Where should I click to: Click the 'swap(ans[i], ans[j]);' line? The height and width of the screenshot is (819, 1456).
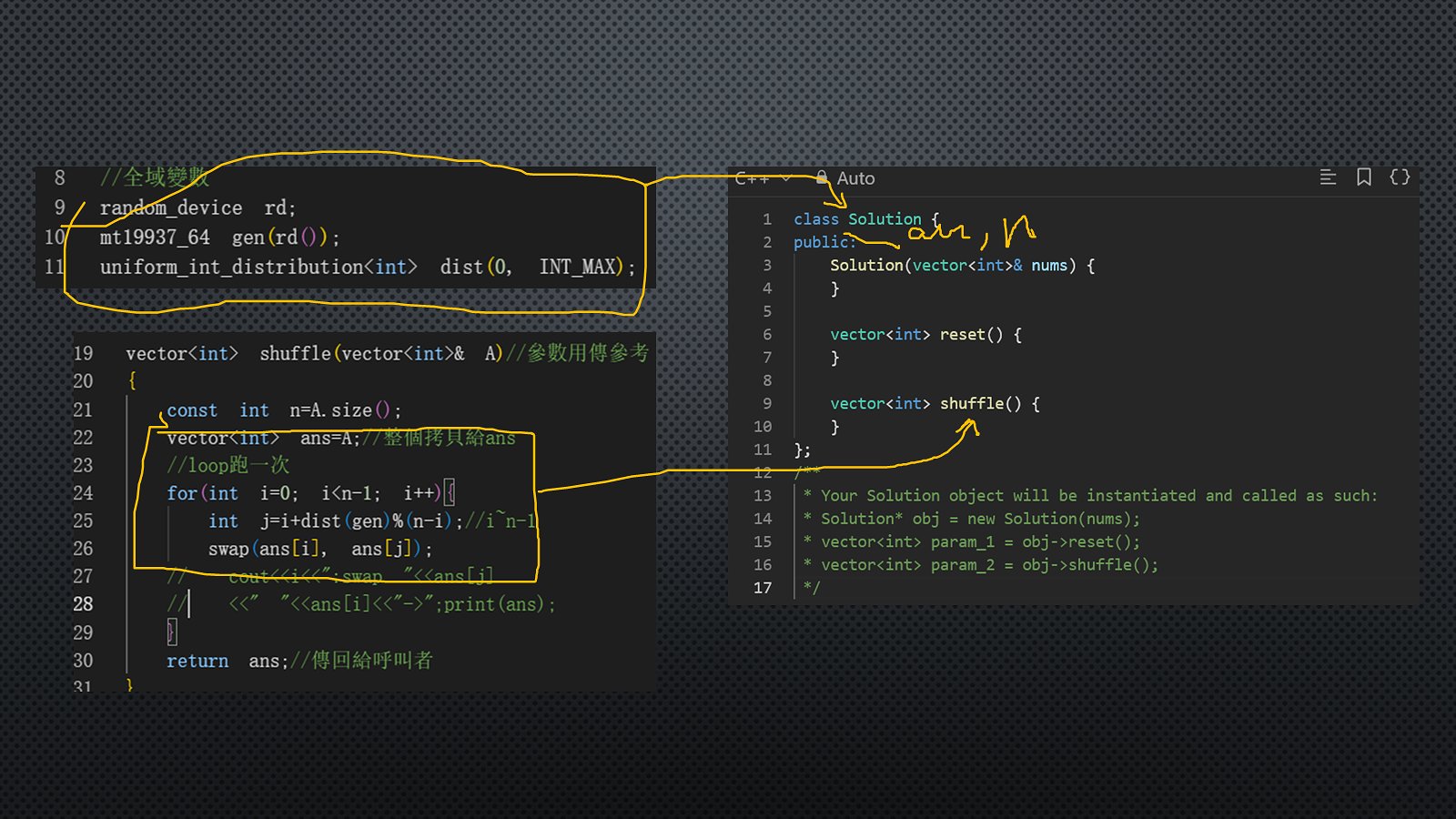point(320,549)
